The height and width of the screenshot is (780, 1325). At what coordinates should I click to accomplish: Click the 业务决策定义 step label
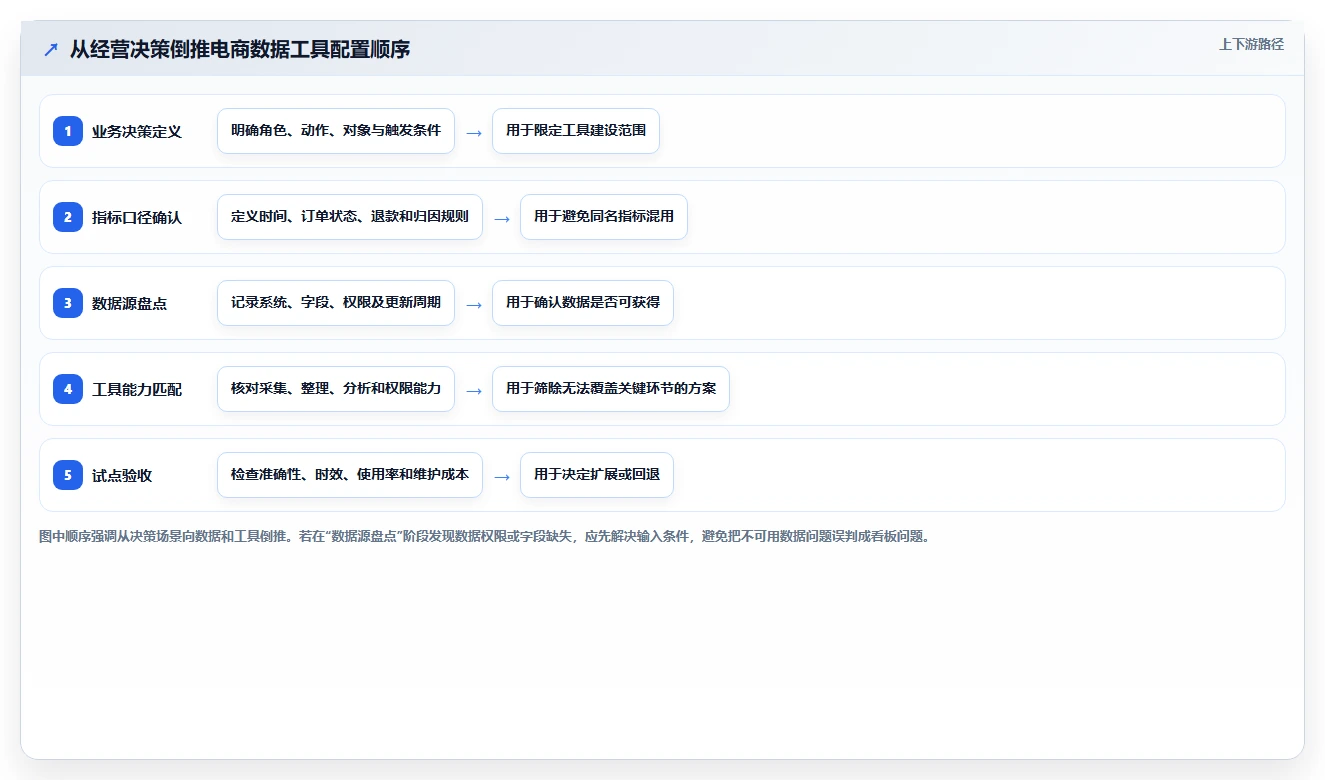(137, 131)
